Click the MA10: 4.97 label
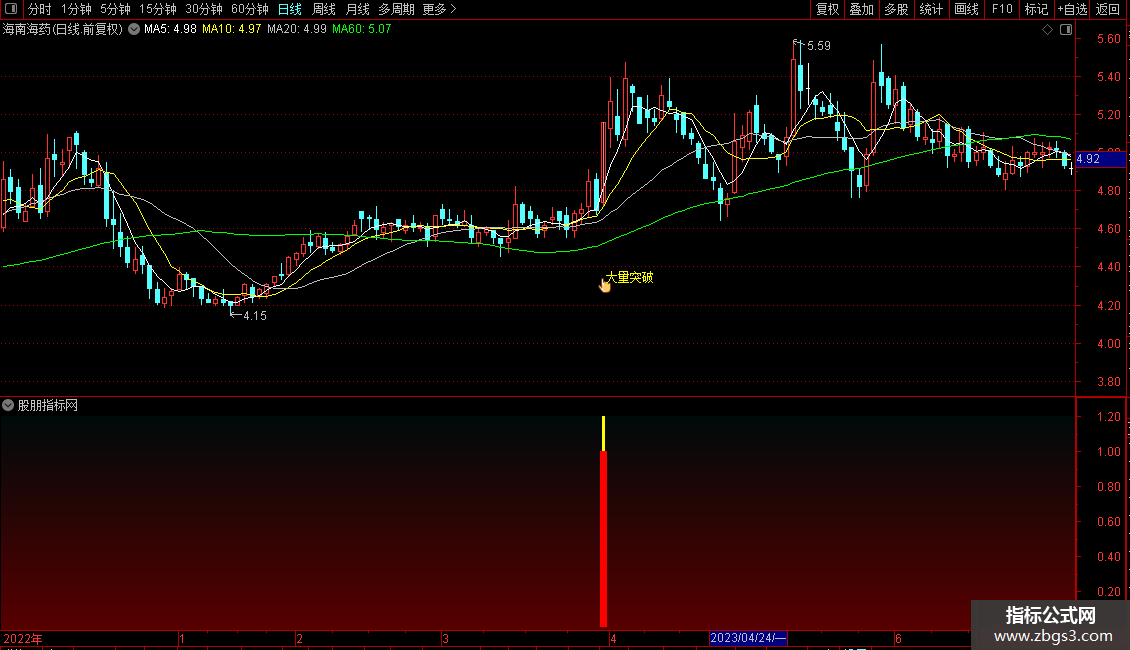The height and width of the screenshot is (650, 1130). (231, 29)
